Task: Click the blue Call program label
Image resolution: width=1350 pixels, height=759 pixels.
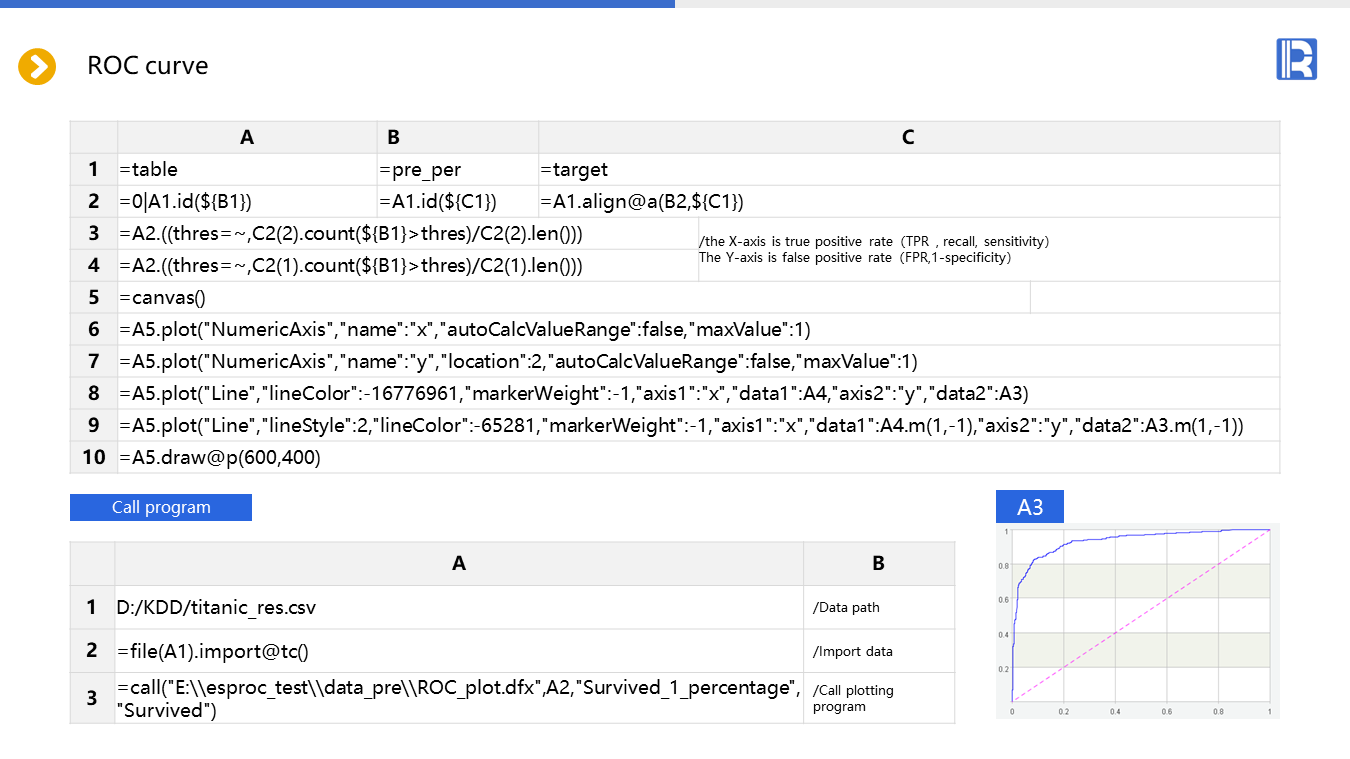Action: tap(161, 507)
